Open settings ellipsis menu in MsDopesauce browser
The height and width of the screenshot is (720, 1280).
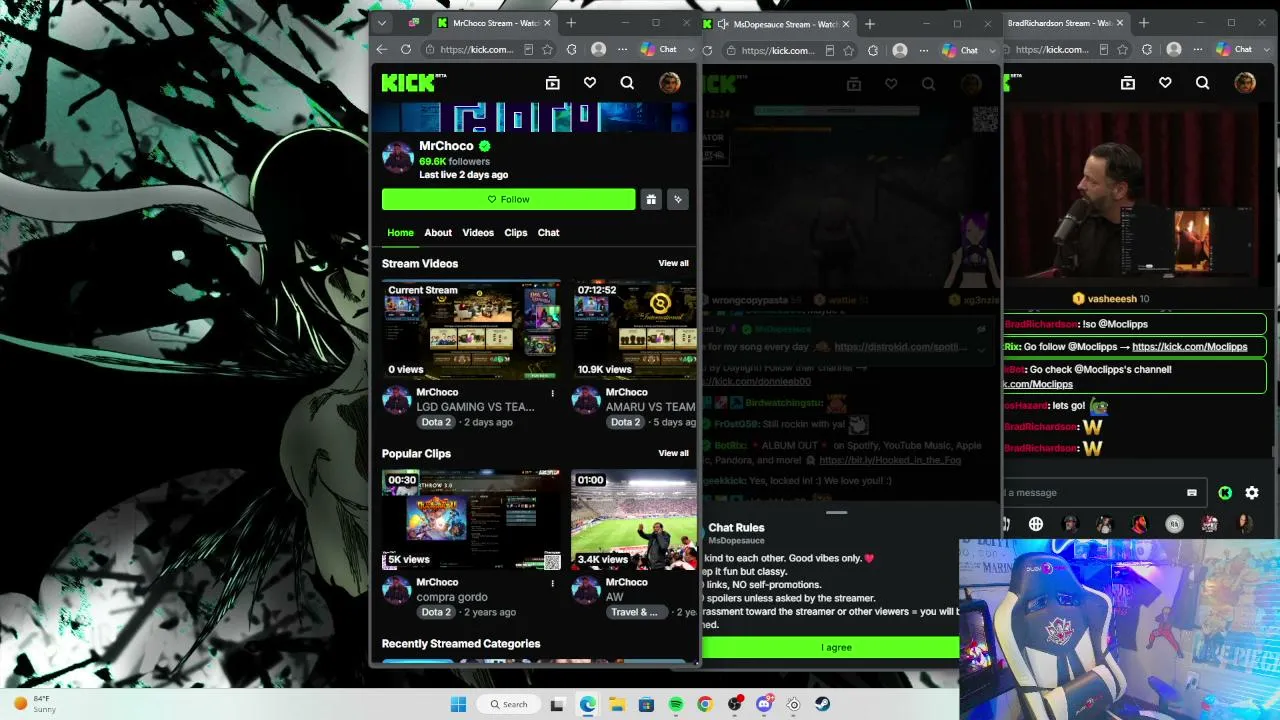pos(924,50)
